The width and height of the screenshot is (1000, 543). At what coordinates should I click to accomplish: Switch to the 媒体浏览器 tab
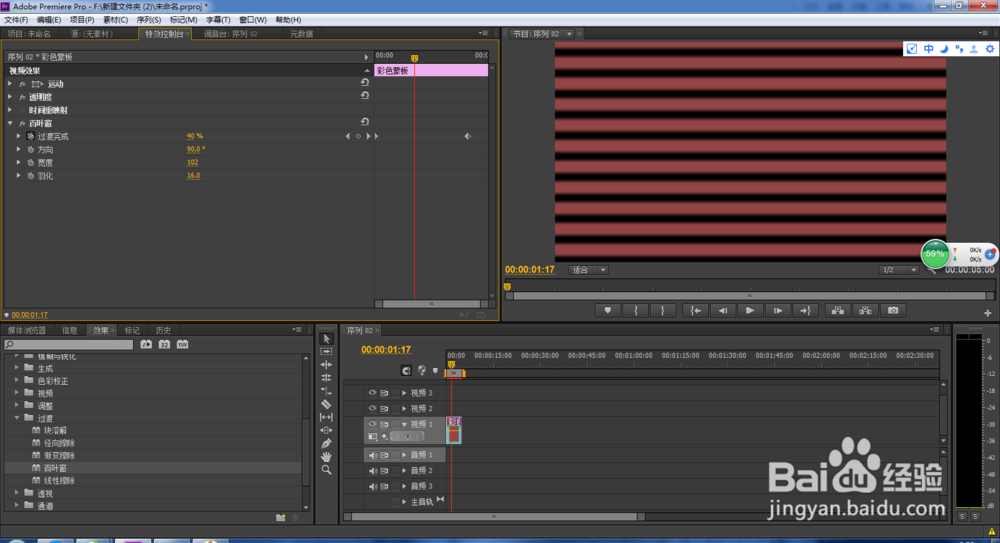pyautogui.click(x=27, y=330)
